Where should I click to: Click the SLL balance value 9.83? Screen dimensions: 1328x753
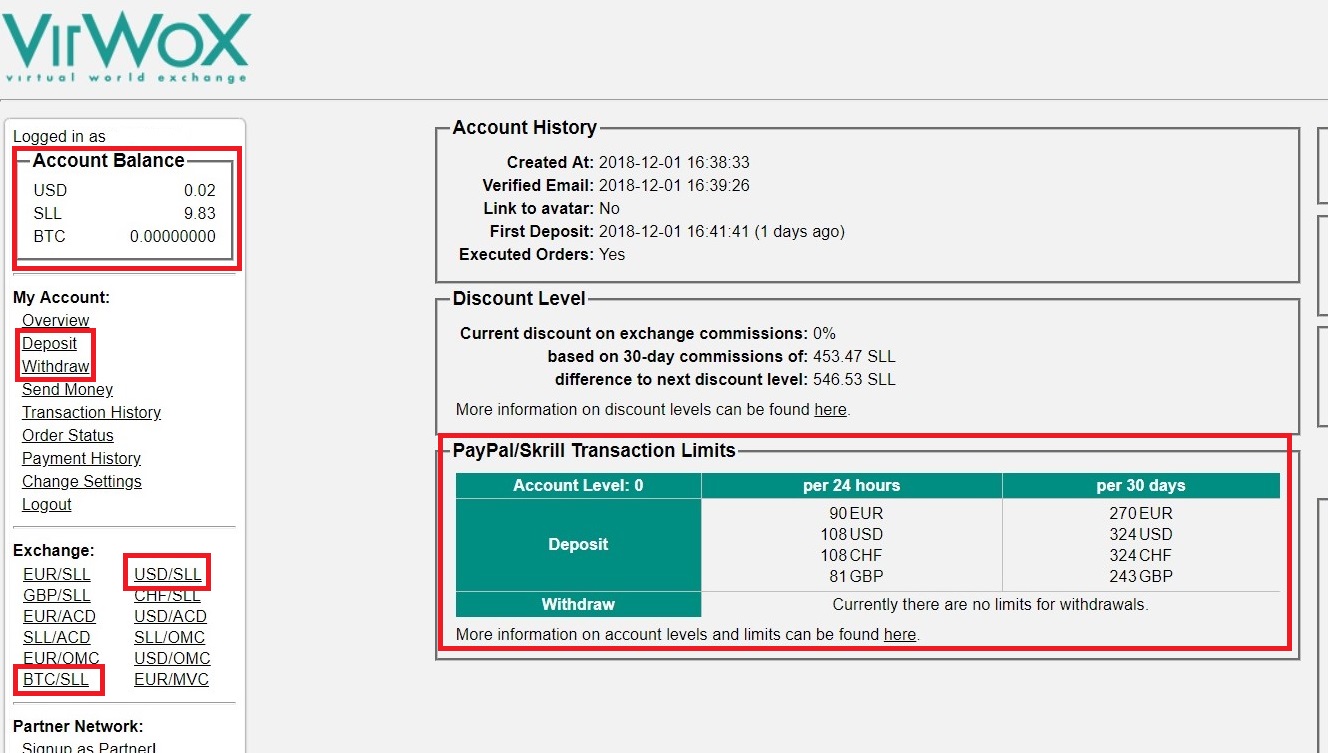(x=200, y=214)
